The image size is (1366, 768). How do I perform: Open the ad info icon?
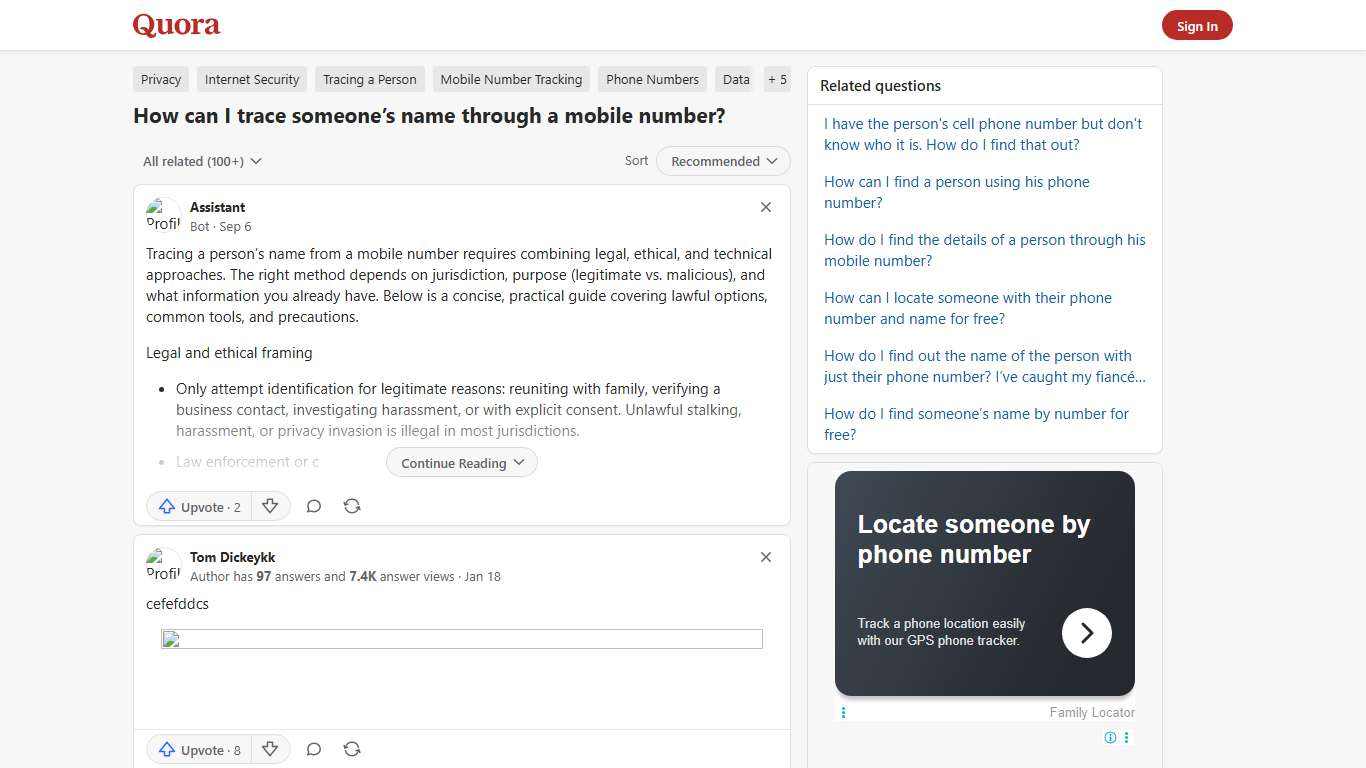1110,737
